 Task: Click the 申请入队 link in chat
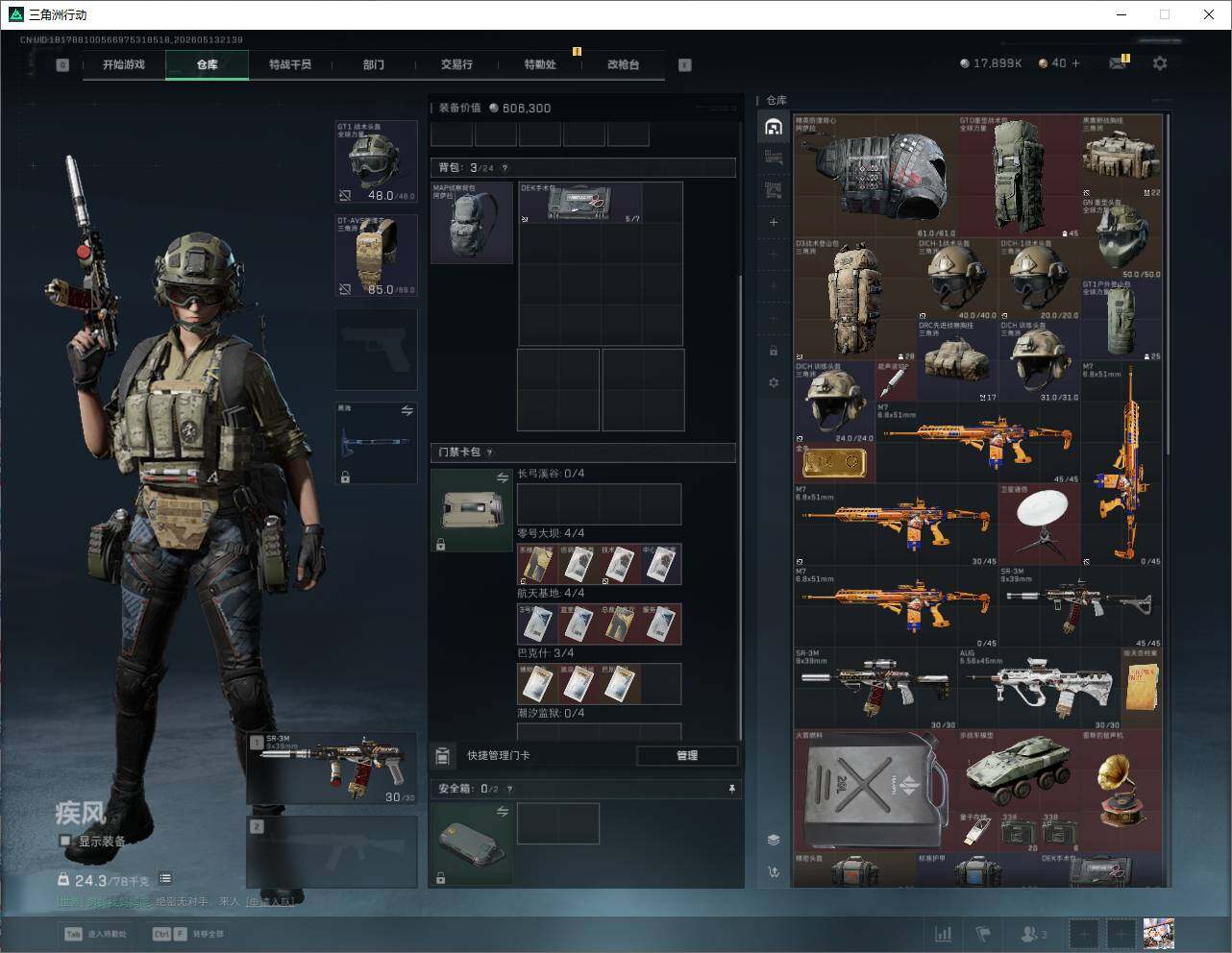(269, 901)
